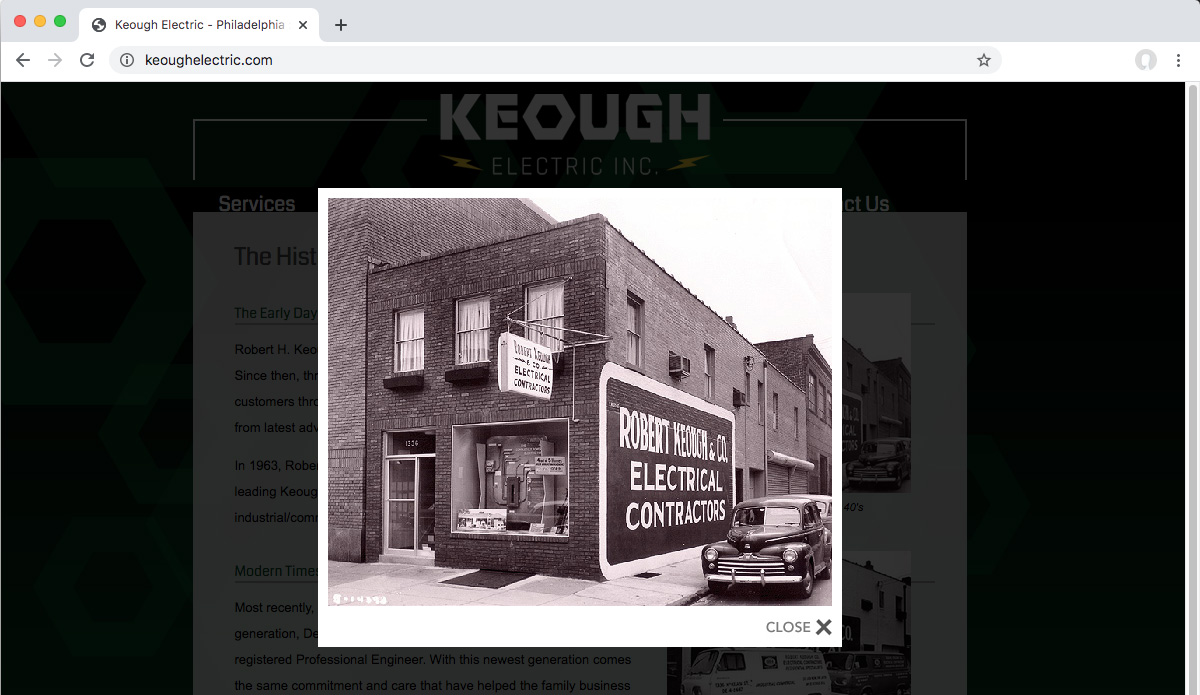Open the Services menu item

[257, 203]
